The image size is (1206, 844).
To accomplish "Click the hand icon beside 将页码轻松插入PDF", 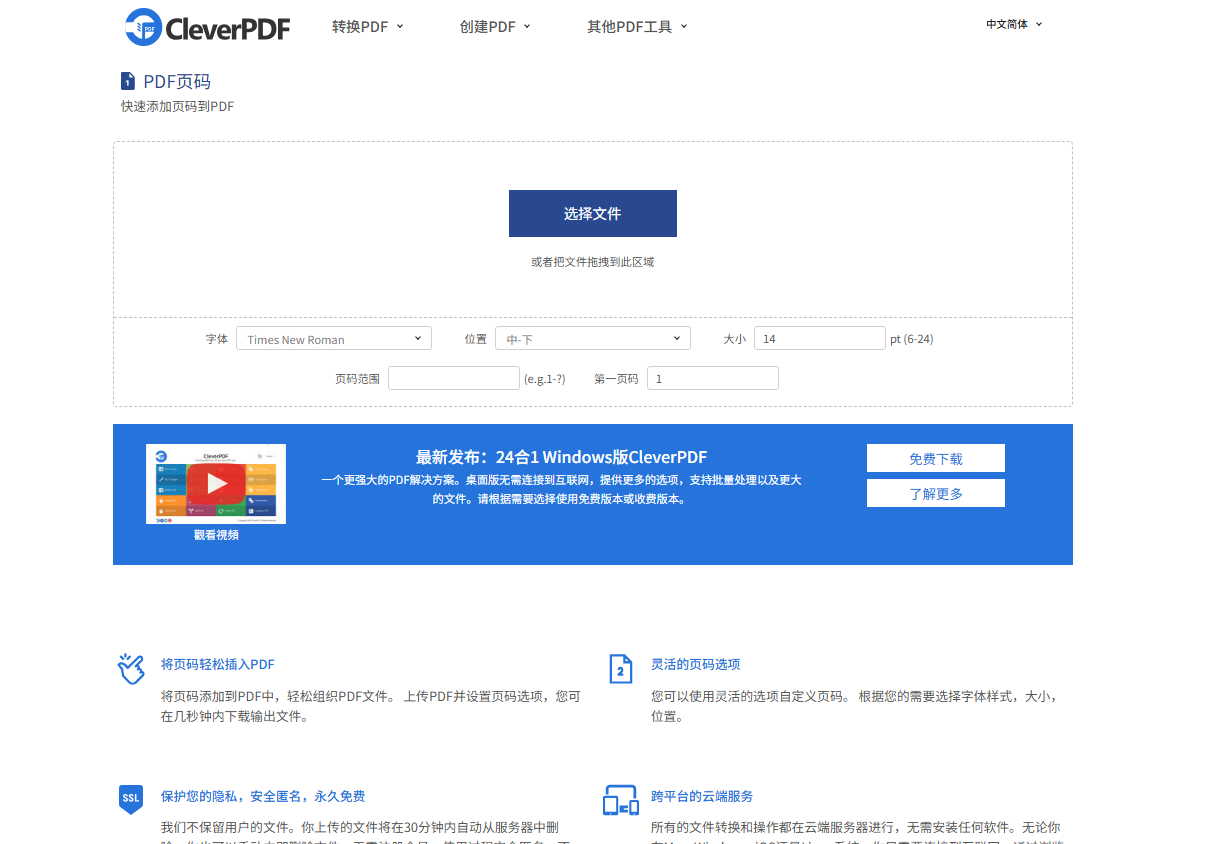I will 131,668.
